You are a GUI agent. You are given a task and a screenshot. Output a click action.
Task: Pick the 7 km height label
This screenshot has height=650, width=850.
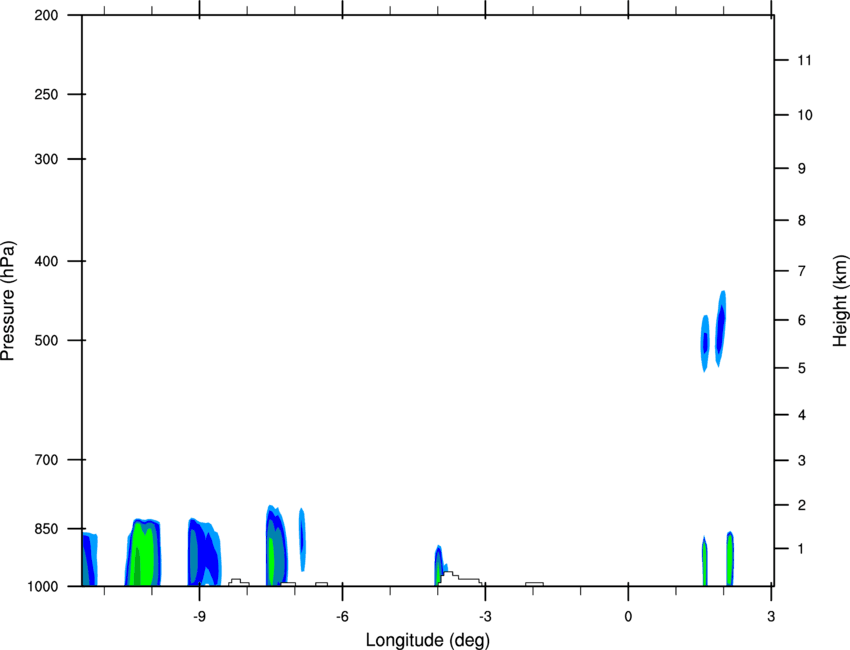[801, 271]
